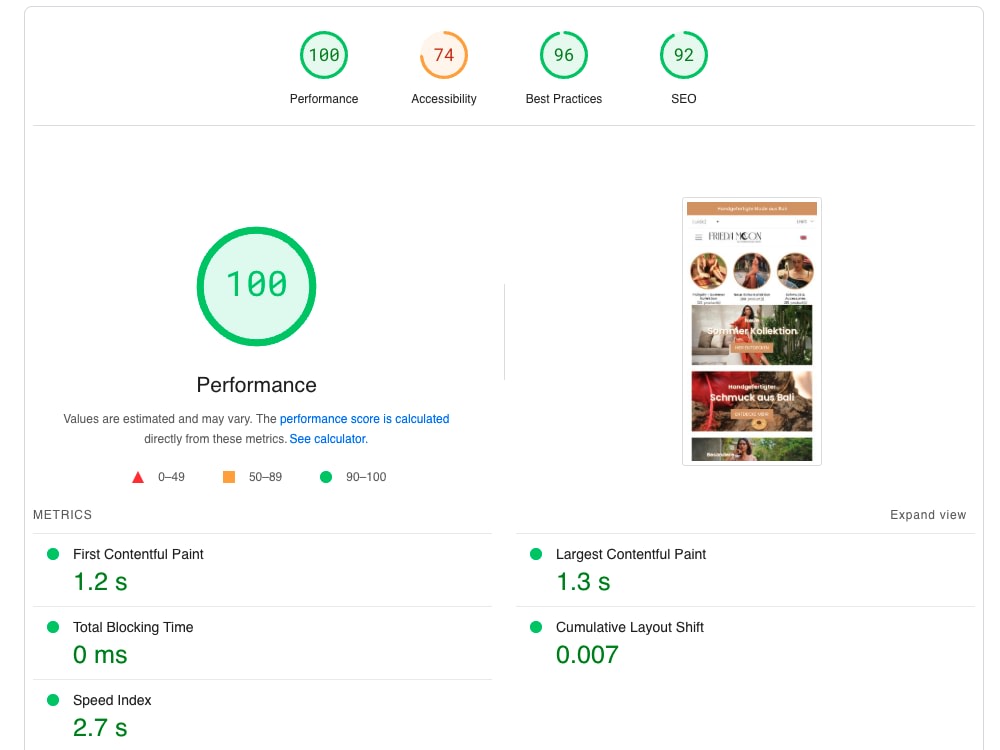This screenshot has width=1000, height=750.
Task: Click the First Contentful Paint label
Action: coord(138,554)
